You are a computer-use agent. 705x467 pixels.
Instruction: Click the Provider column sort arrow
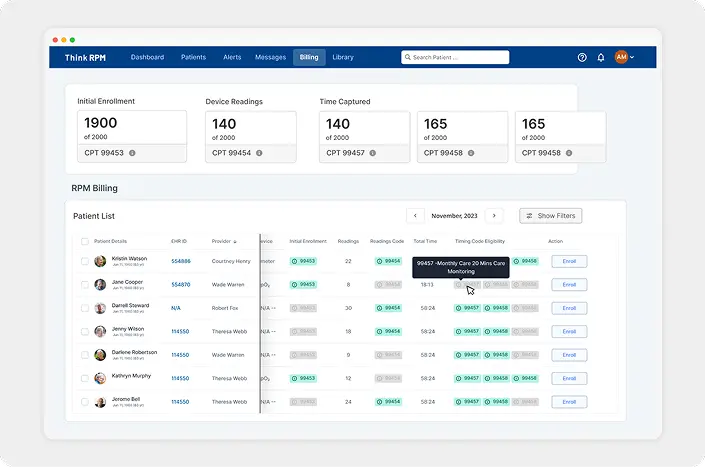236,241
